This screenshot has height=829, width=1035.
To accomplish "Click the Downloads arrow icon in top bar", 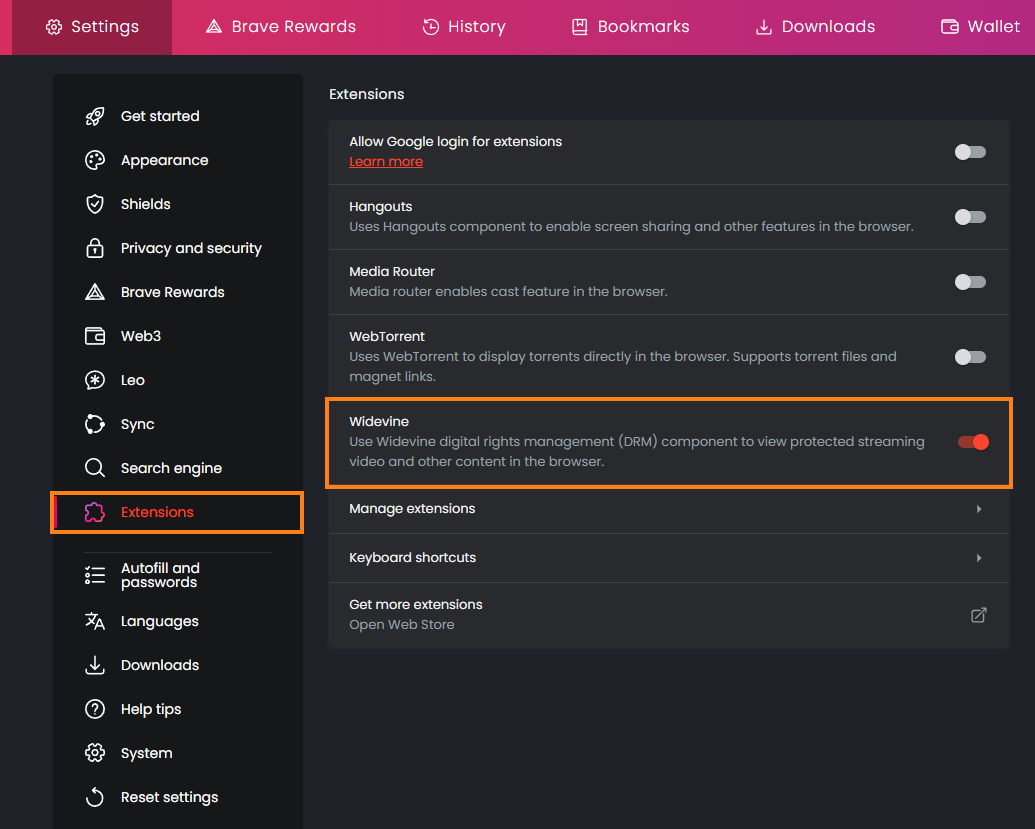I will click(764, 27).
